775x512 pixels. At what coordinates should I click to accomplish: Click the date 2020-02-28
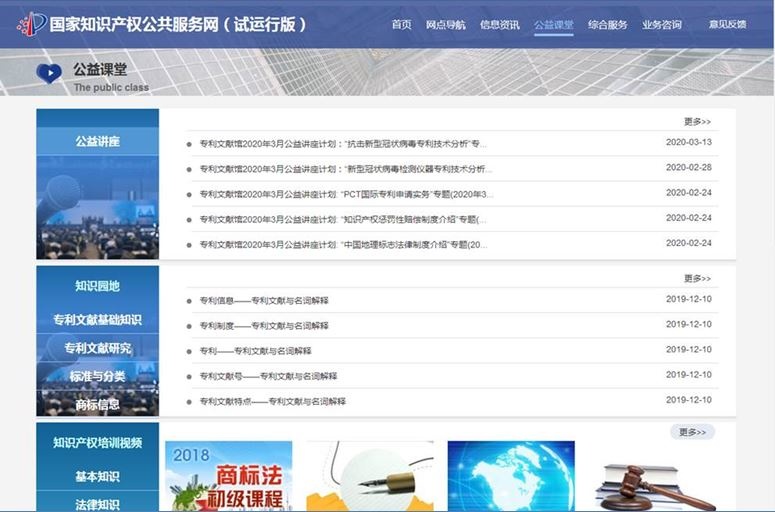(x=689, y=167)
